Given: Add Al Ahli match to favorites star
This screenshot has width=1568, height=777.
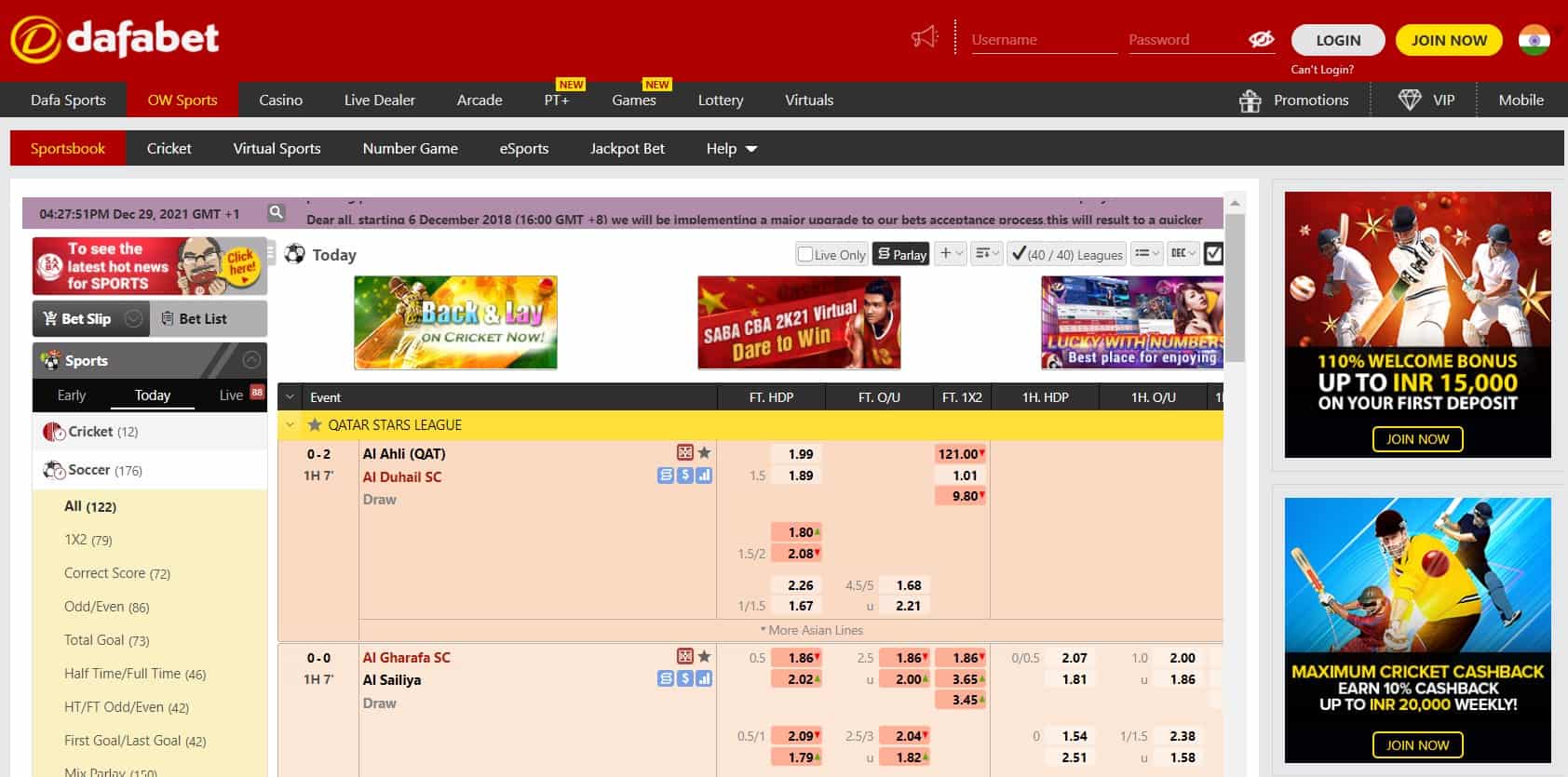Looking at the screenshot, I should pyautogui.click(x=705, y=452).
